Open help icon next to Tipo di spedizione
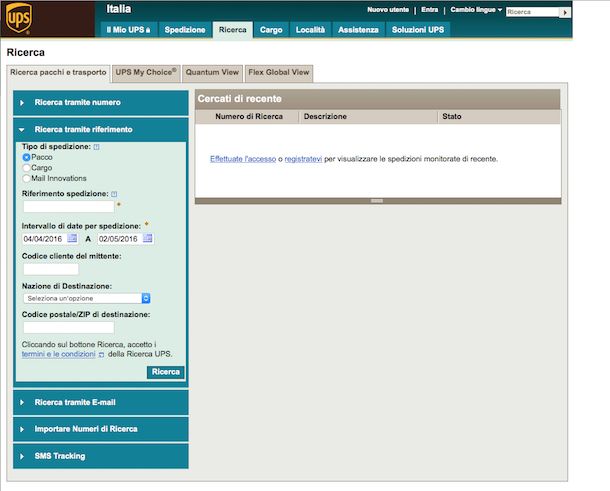This screenshot has width=610, height=491. [x=96, y=147]
